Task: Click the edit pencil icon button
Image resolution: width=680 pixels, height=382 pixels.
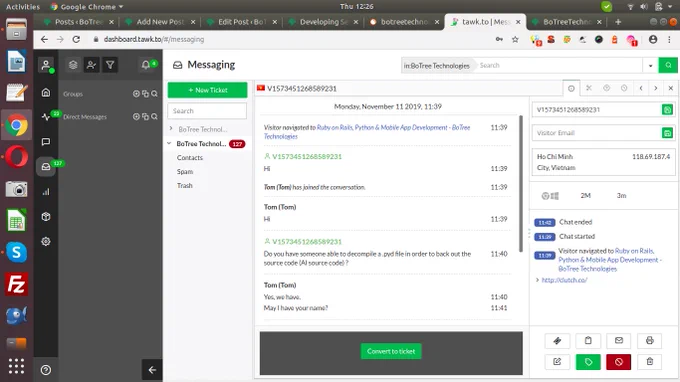Action: (x=557, y=362)
